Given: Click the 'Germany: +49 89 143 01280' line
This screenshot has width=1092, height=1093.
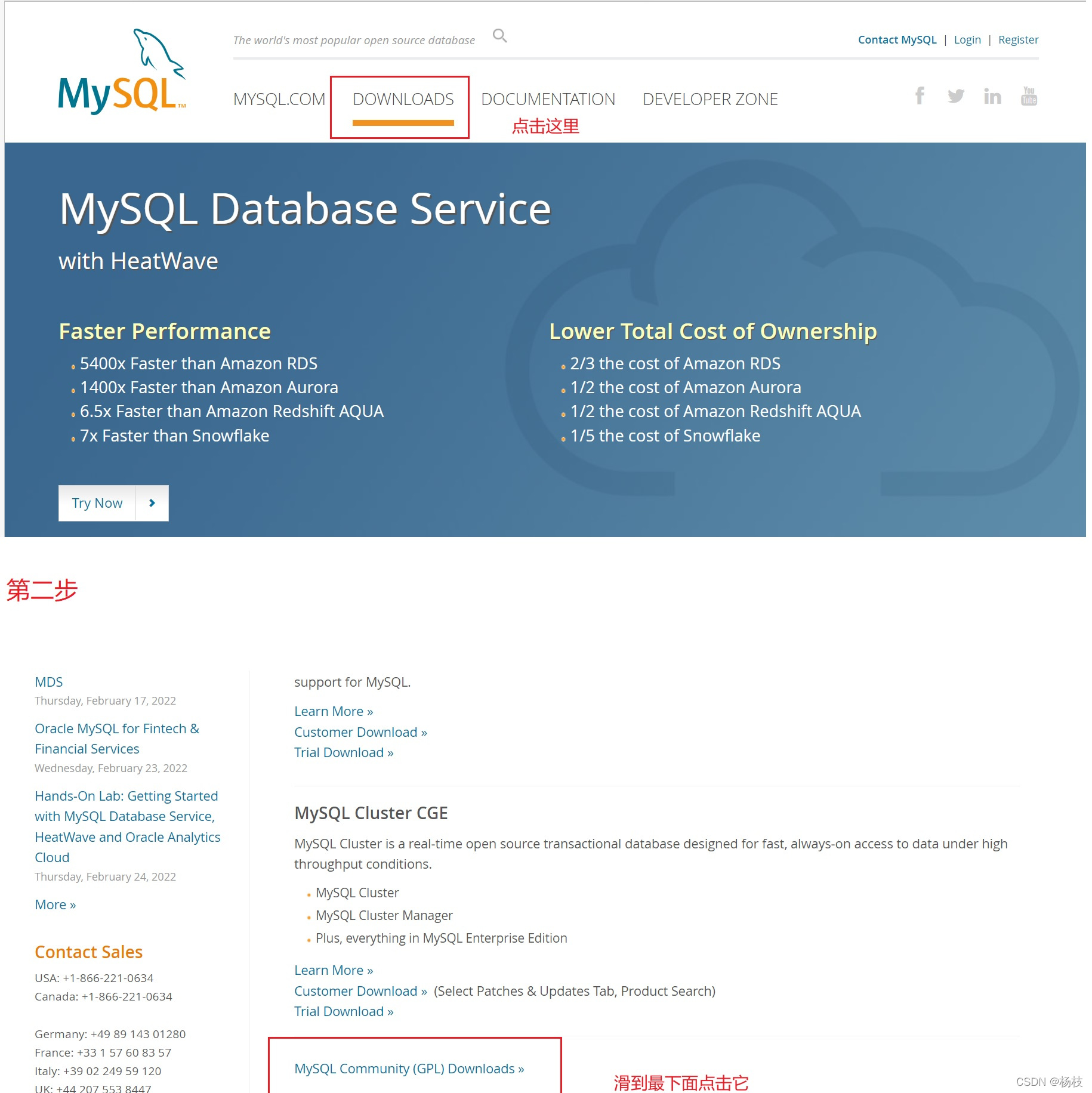Looking at the screenshot, I should [x=110, y=1034].
